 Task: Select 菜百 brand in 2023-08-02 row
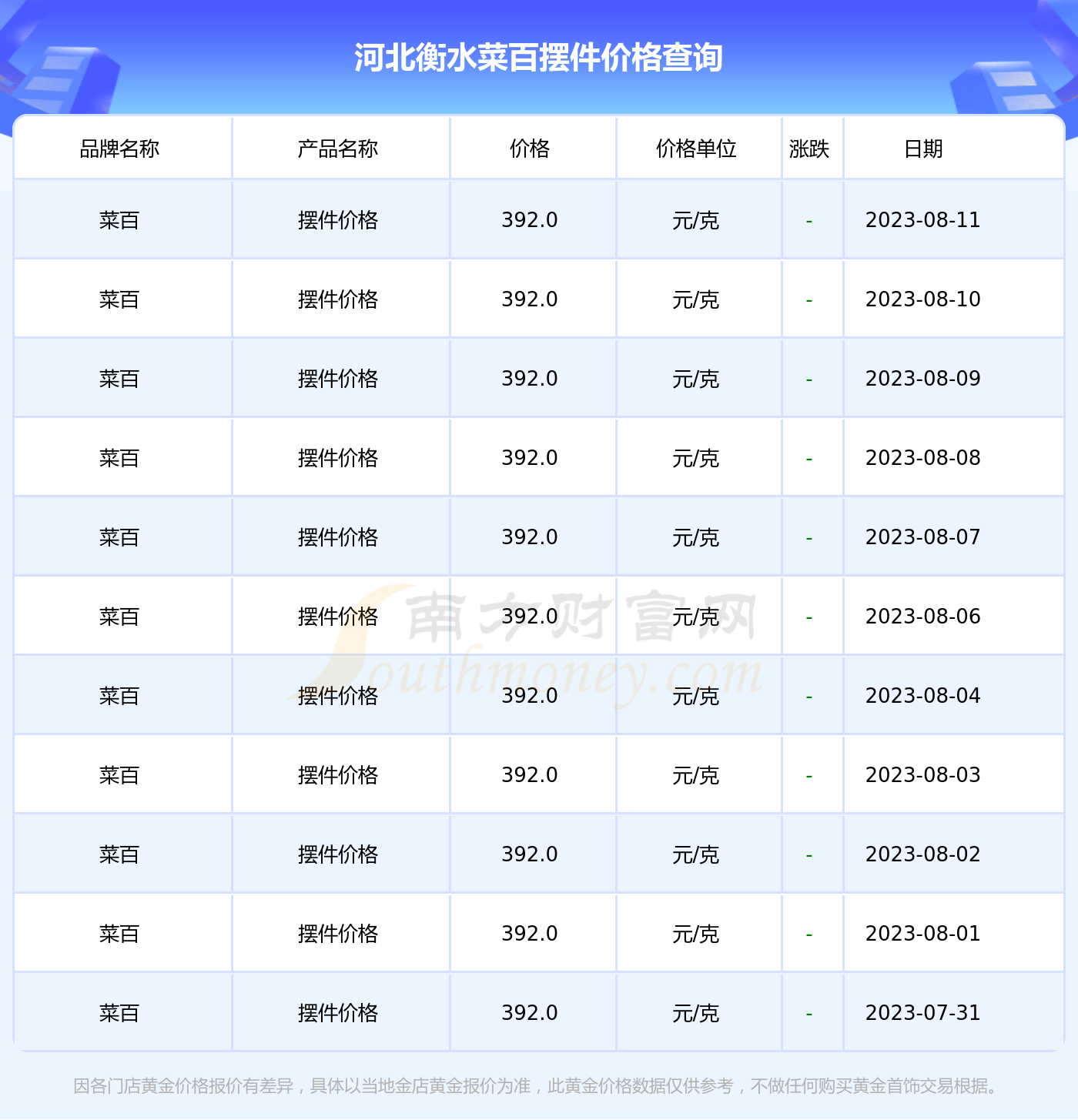pos(119,855)
